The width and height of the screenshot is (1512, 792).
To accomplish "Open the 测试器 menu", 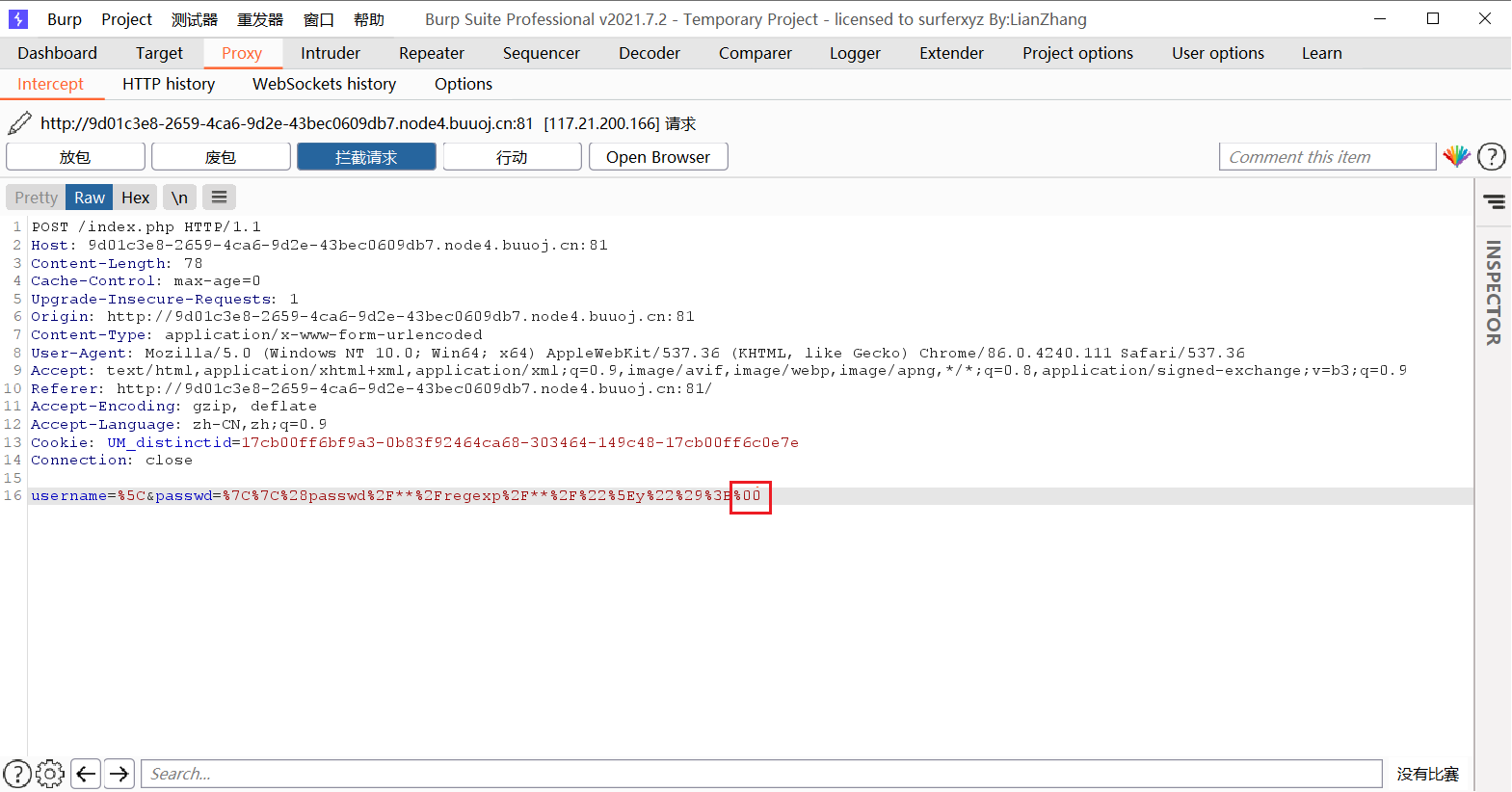I will click(195, 19).
